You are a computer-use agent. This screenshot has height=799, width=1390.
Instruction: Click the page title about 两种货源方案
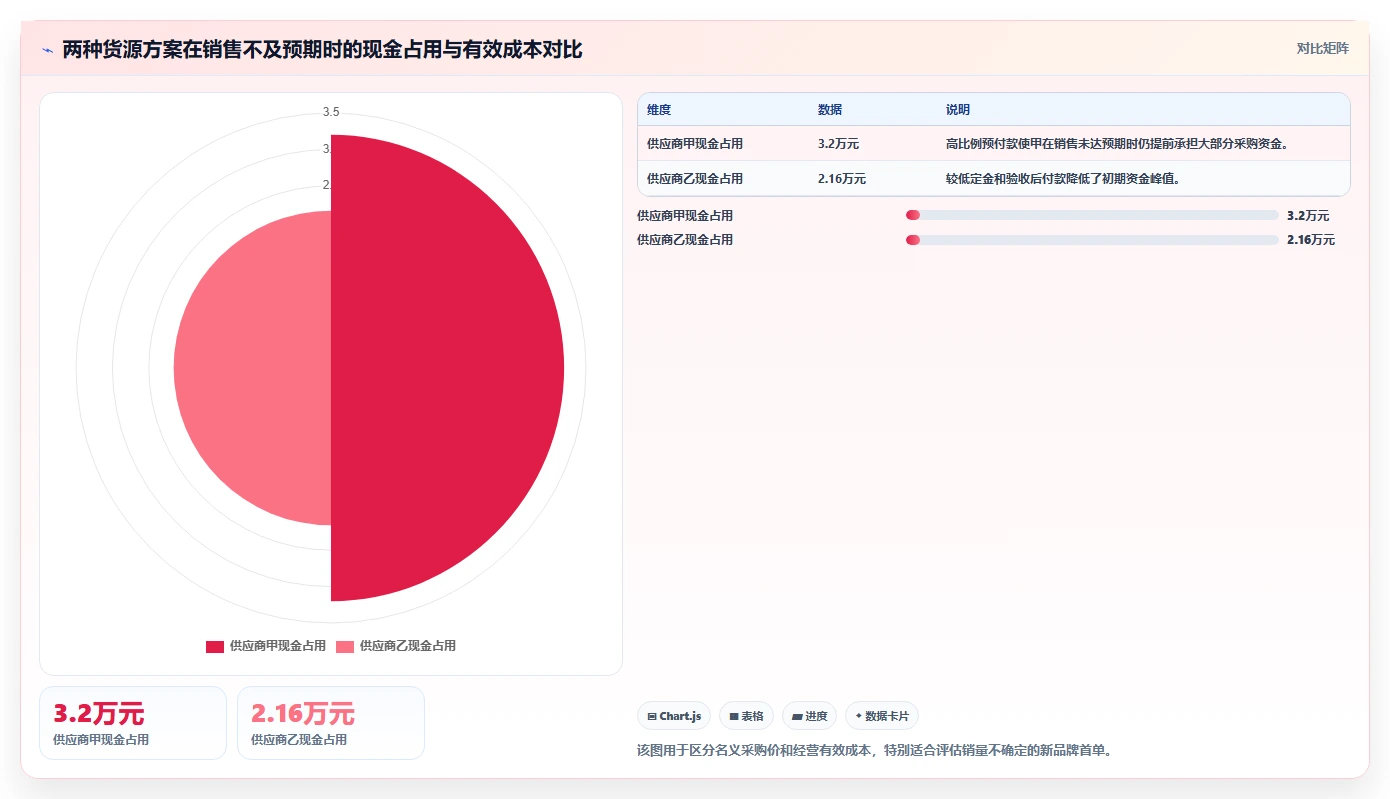(322, 49)
